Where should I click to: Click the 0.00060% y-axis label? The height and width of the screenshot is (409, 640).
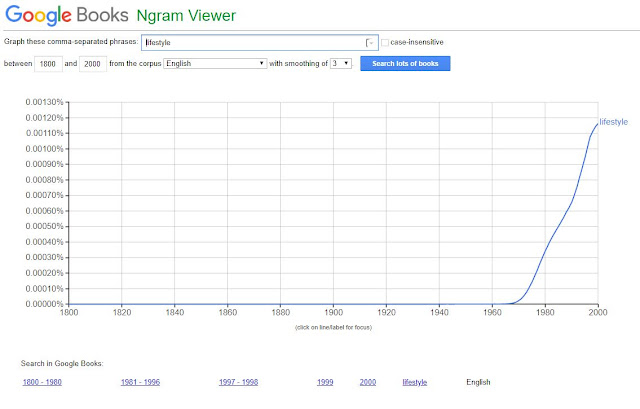[x=44, y=211]
